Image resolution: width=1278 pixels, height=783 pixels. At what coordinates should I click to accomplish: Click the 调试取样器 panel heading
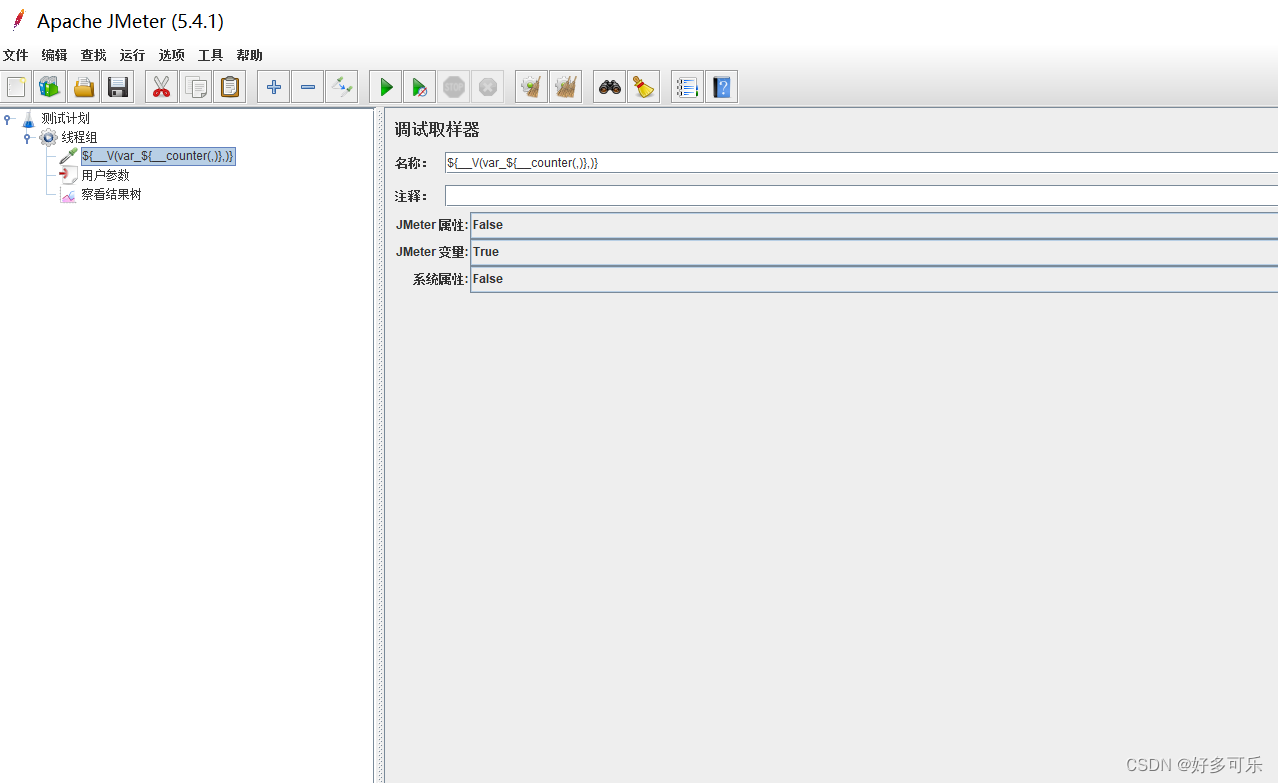coord(437,130)
